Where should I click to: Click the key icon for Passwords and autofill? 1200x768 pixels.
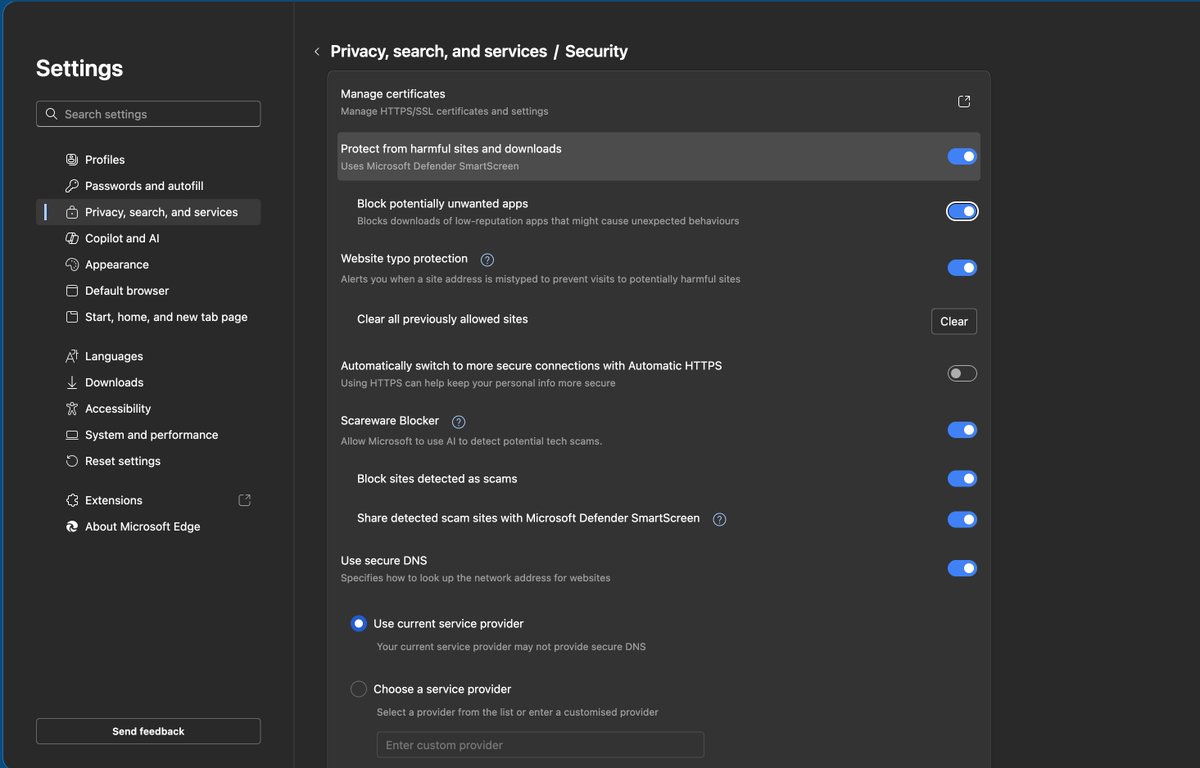coord(72,186)
